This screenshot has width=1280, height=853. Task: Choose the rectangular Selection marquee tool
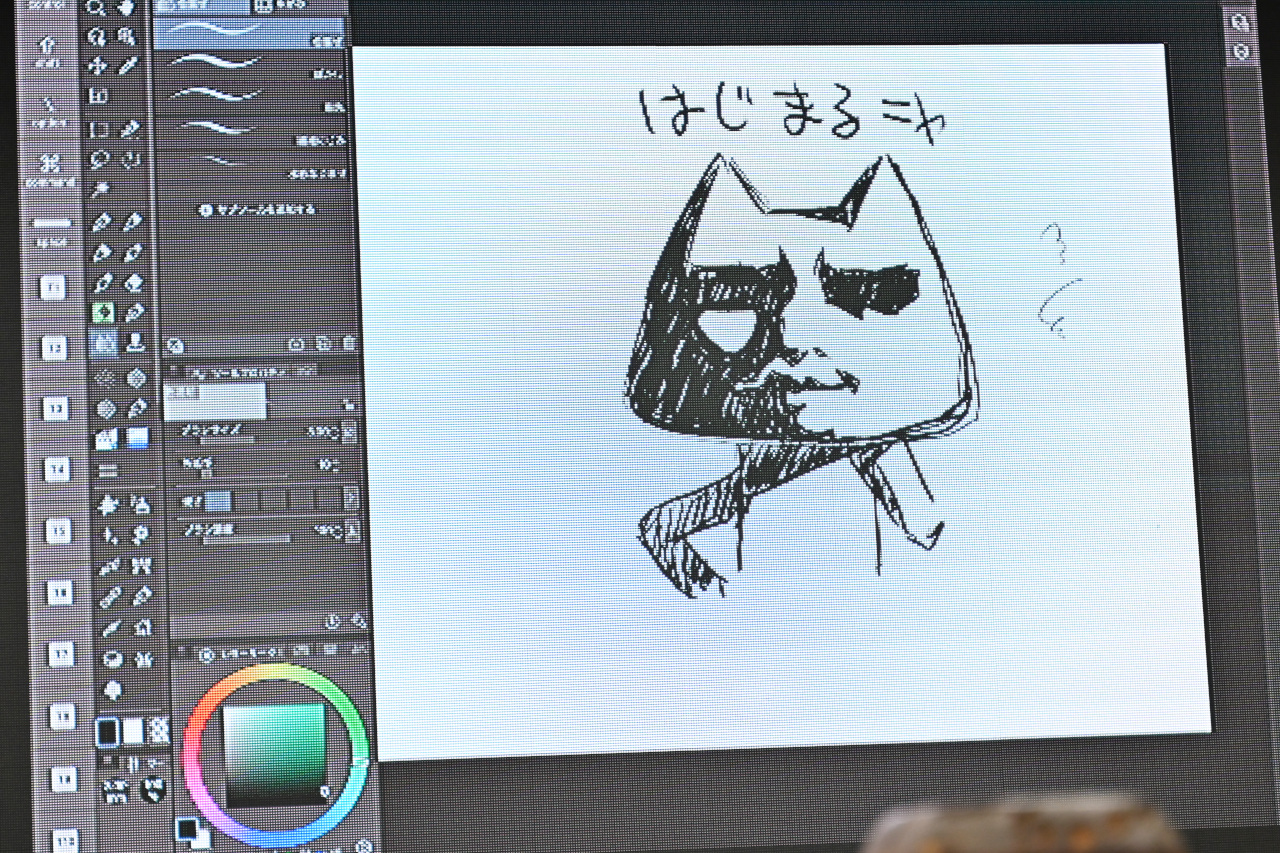98,129
